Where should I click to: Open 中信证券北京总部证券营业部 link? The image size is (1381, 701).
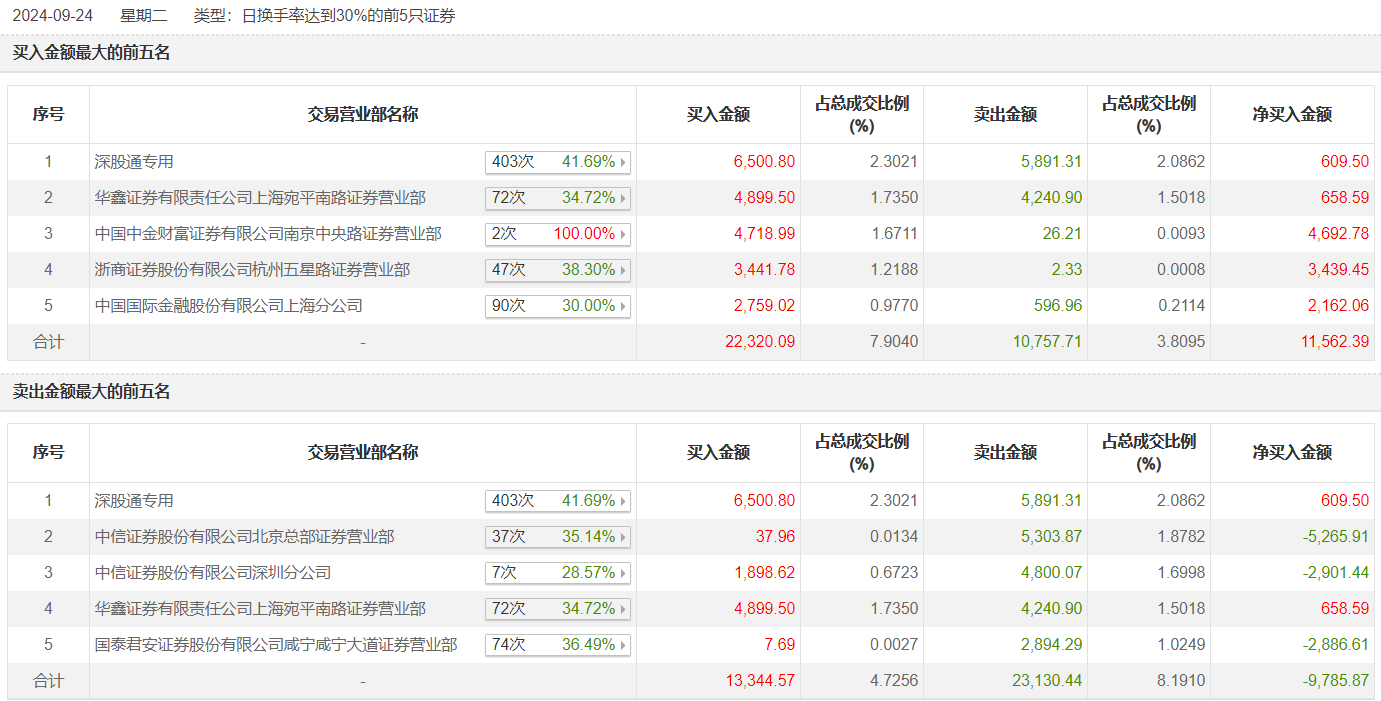244,537
